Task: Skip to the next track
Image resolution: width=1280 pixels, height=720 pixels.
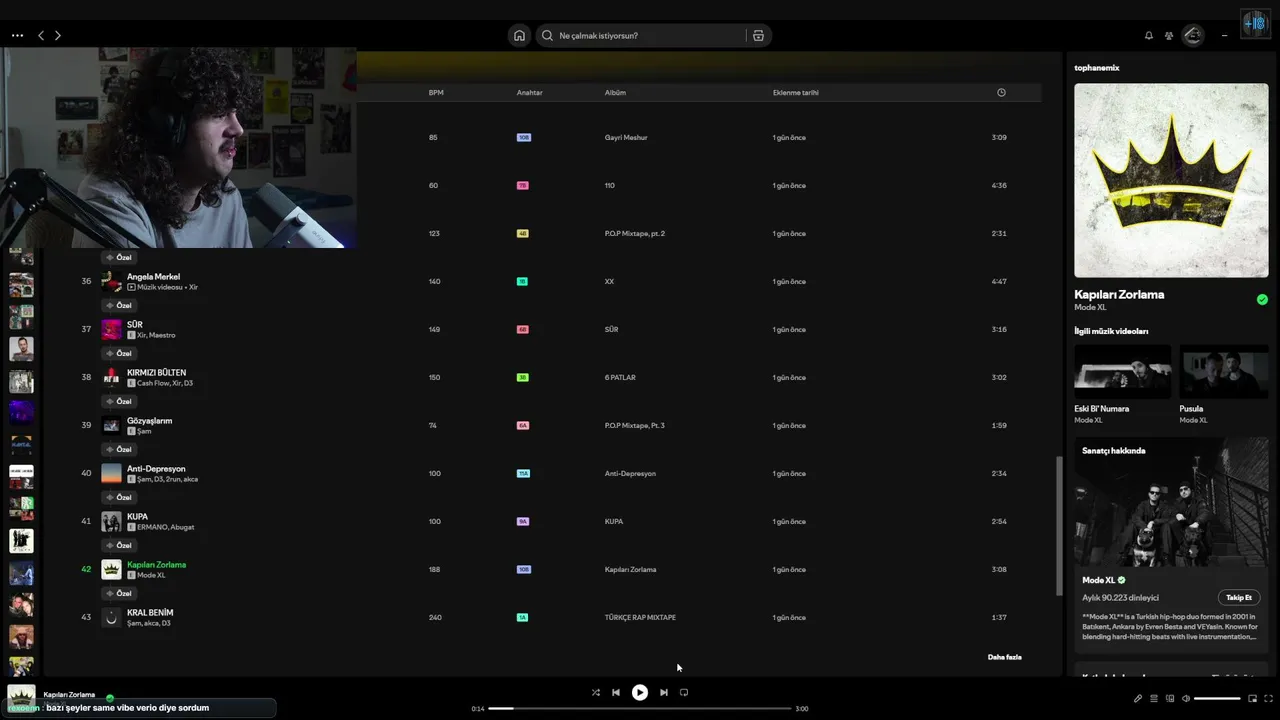Action: tap(663, 692)
